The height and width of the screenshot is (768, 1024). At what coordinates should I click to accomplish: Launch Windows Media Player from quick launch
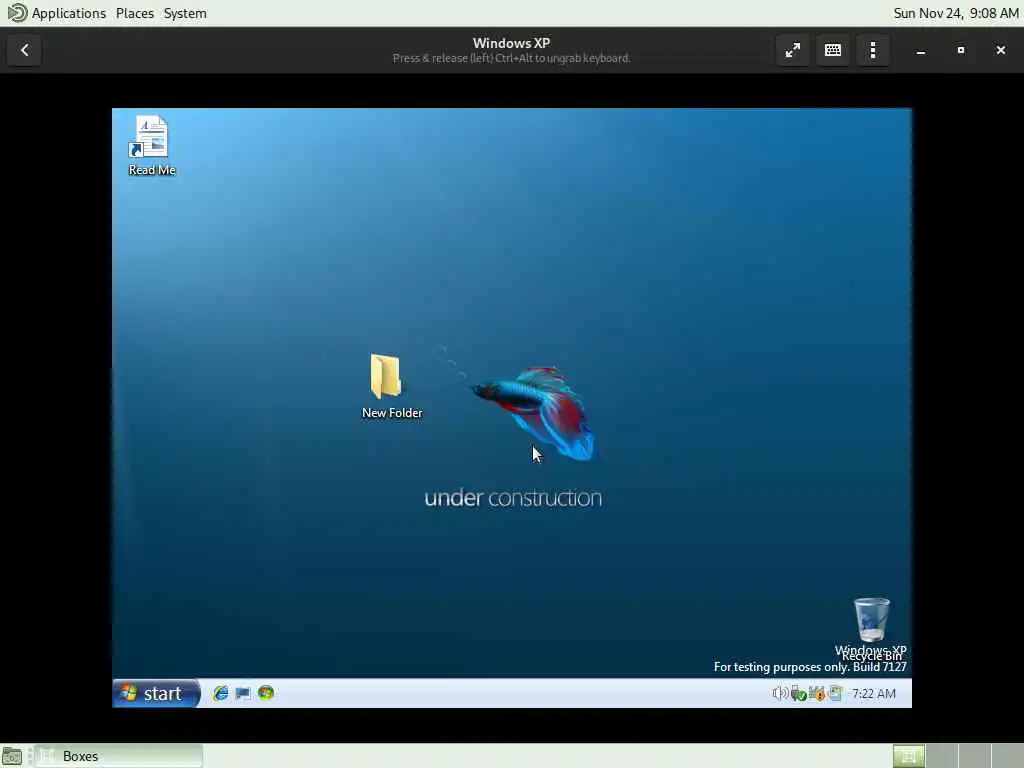pyautogui.click(x=266, y=693)
